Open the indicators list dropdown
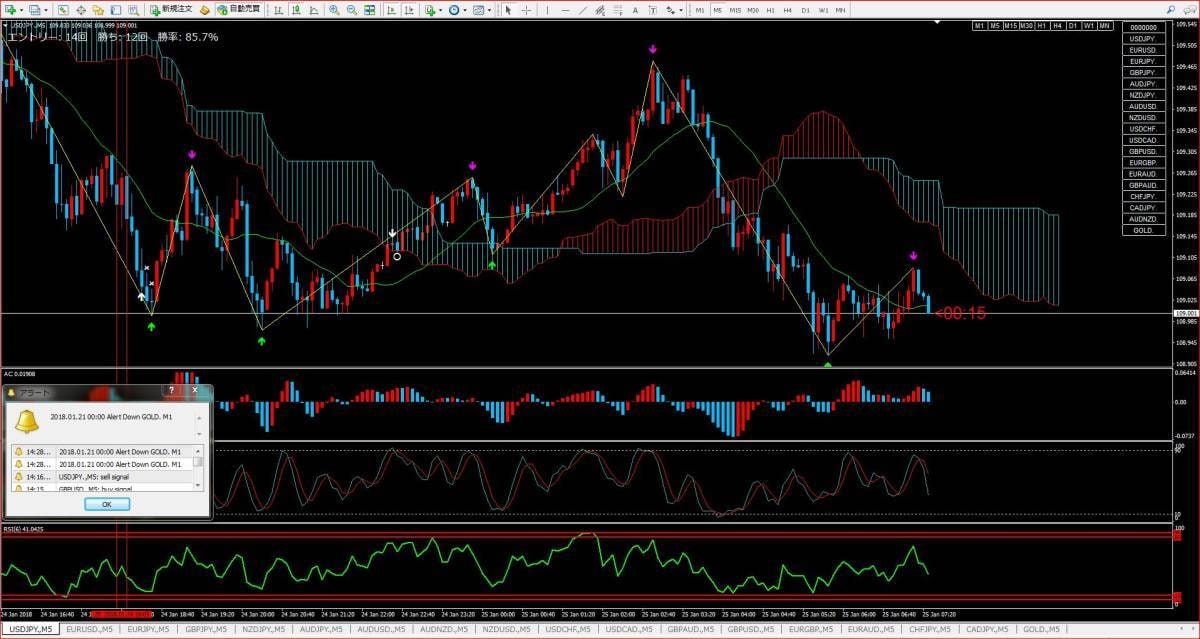1200x639 pixels. point(432,9)
